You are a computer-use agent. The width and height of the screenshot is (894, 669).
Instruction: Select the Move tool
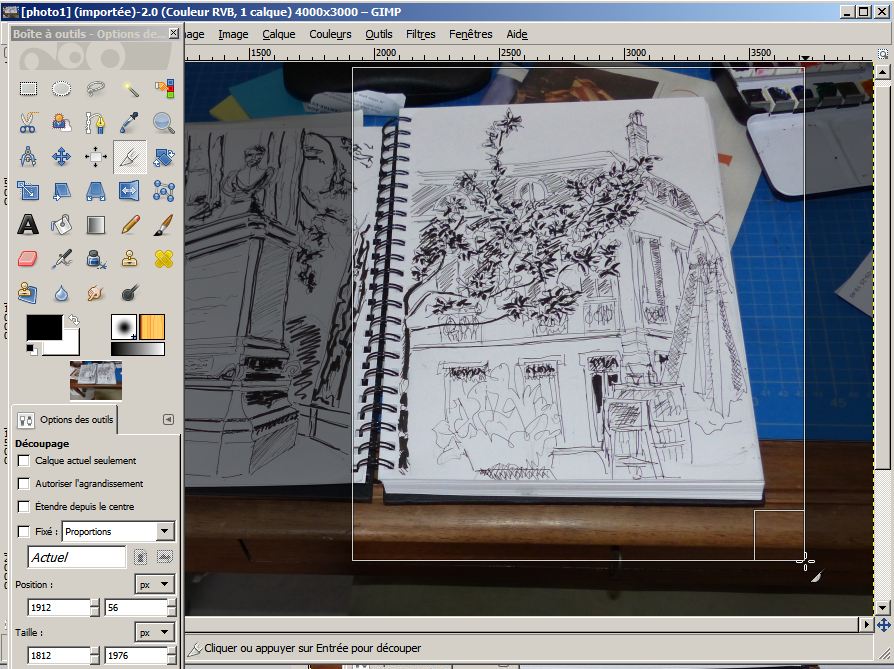tap(62, 157)
